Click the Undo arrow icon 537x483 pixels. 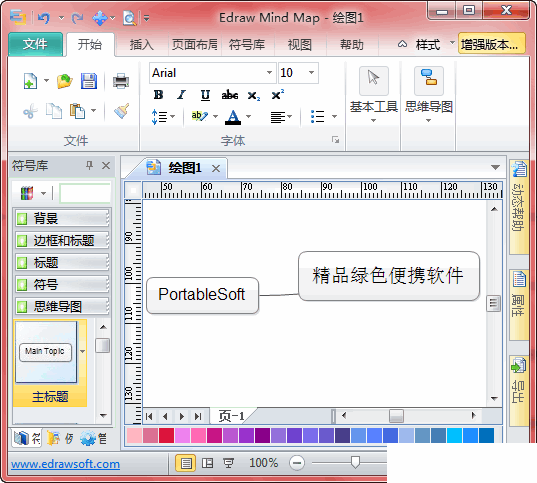(44, 17)
